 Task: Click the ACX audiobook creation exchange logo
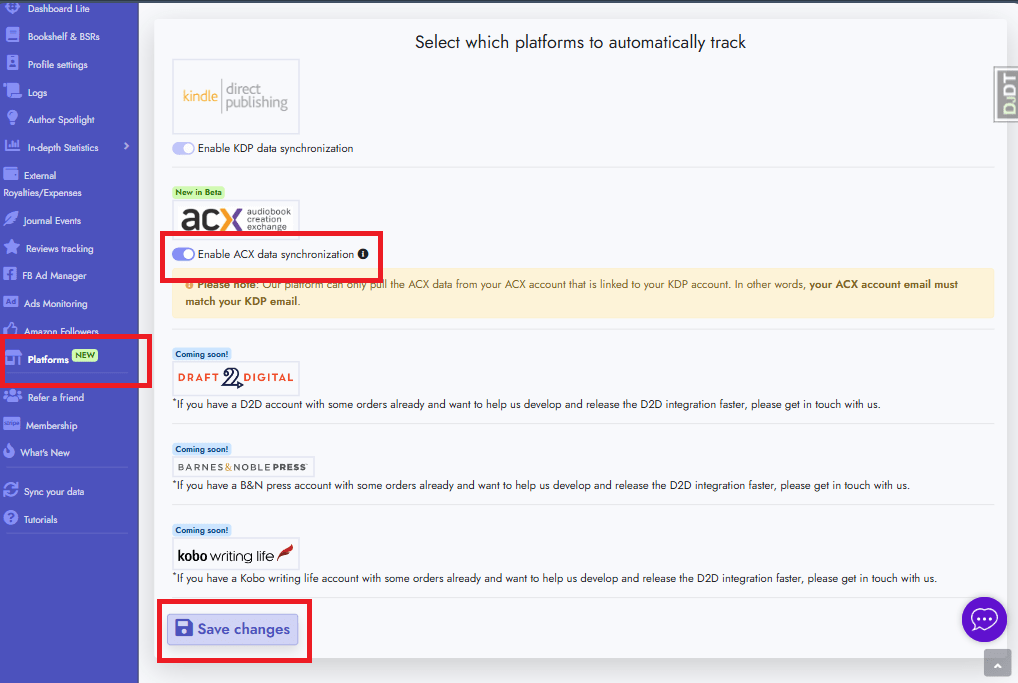pos(236,219)
